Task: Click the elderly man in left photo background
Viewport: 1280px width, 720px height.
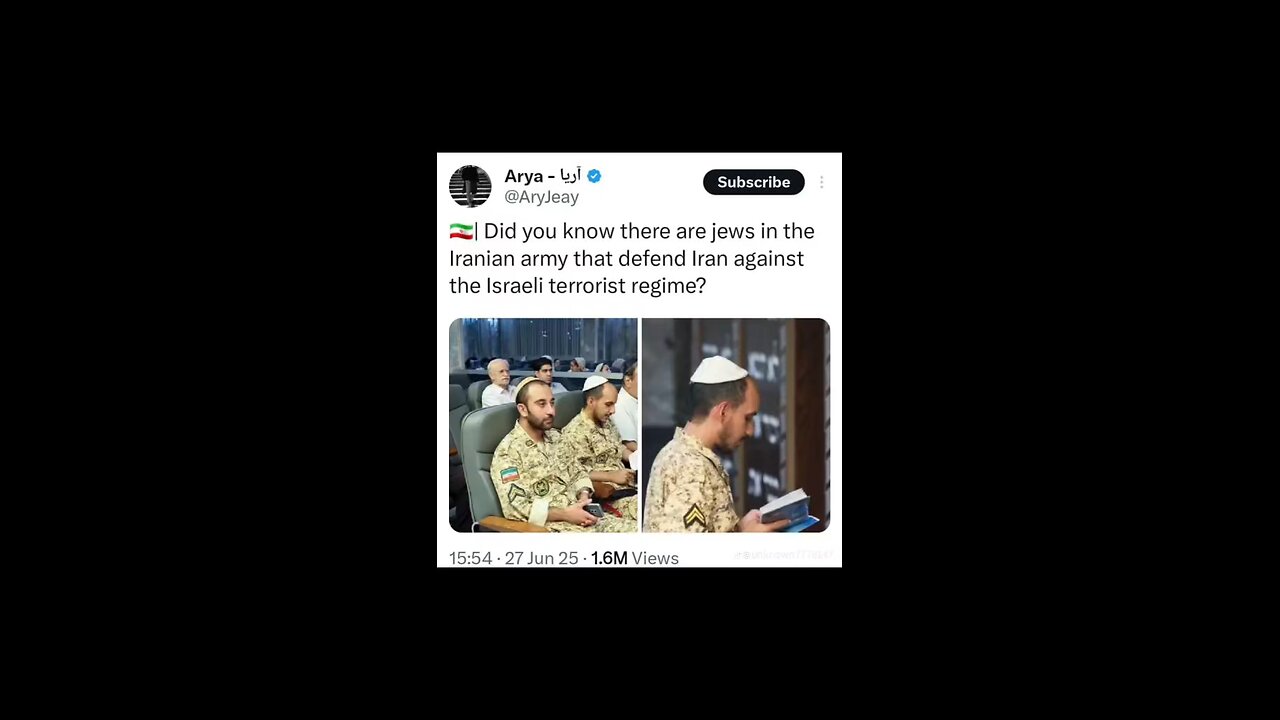Action: pyautogui.click(x=498, y=383)
